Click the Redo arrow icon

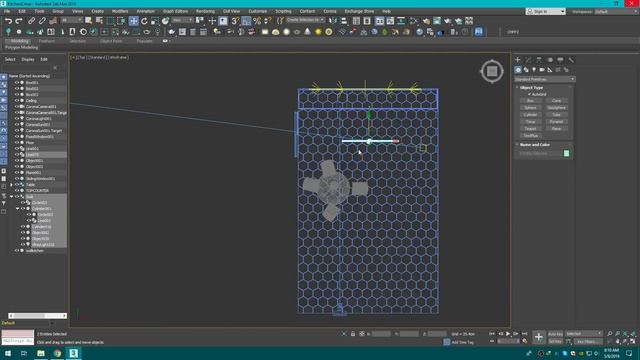click(x=19, y=21)
